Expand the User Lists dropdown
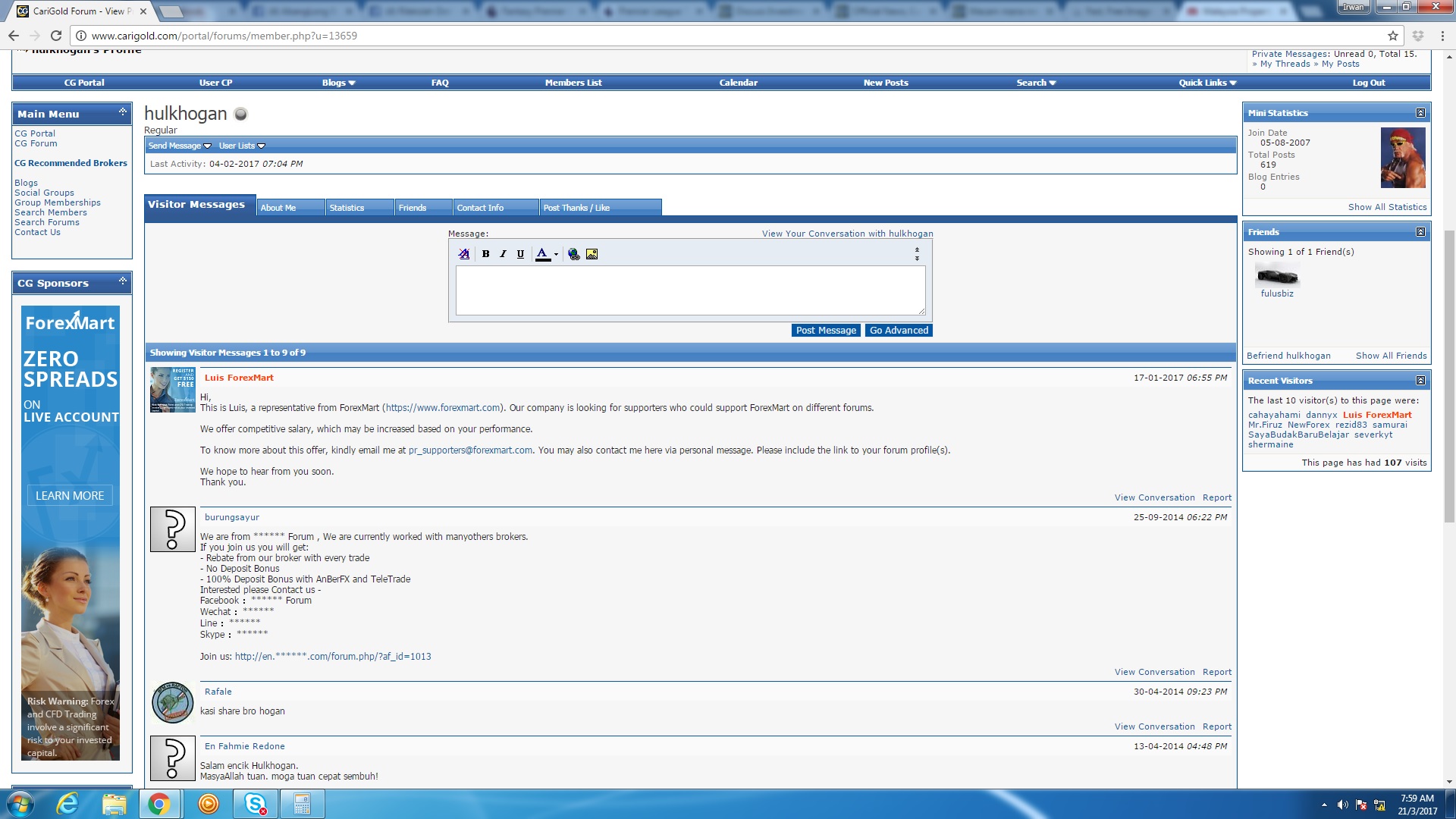The height and width of the screenshot is (819, 1456). [x=242, y=146]
